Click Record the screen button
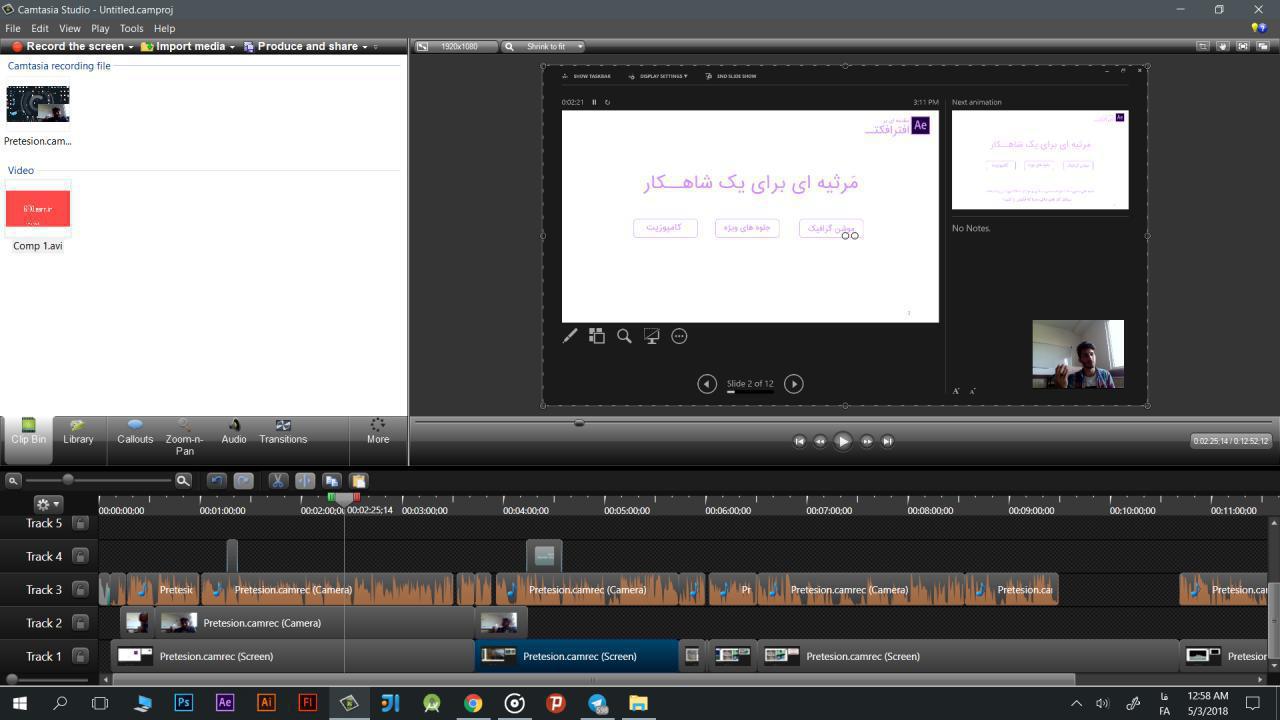Screen dimensions: 1280x720 [67, 46]
